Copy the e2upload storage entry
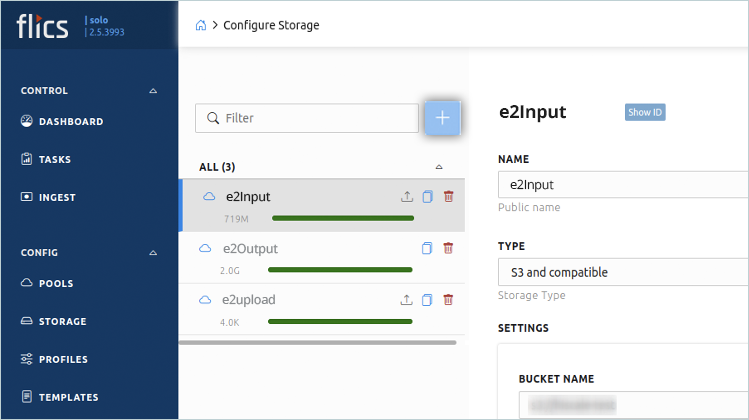749x420 pixels. [x=428, y=299]
